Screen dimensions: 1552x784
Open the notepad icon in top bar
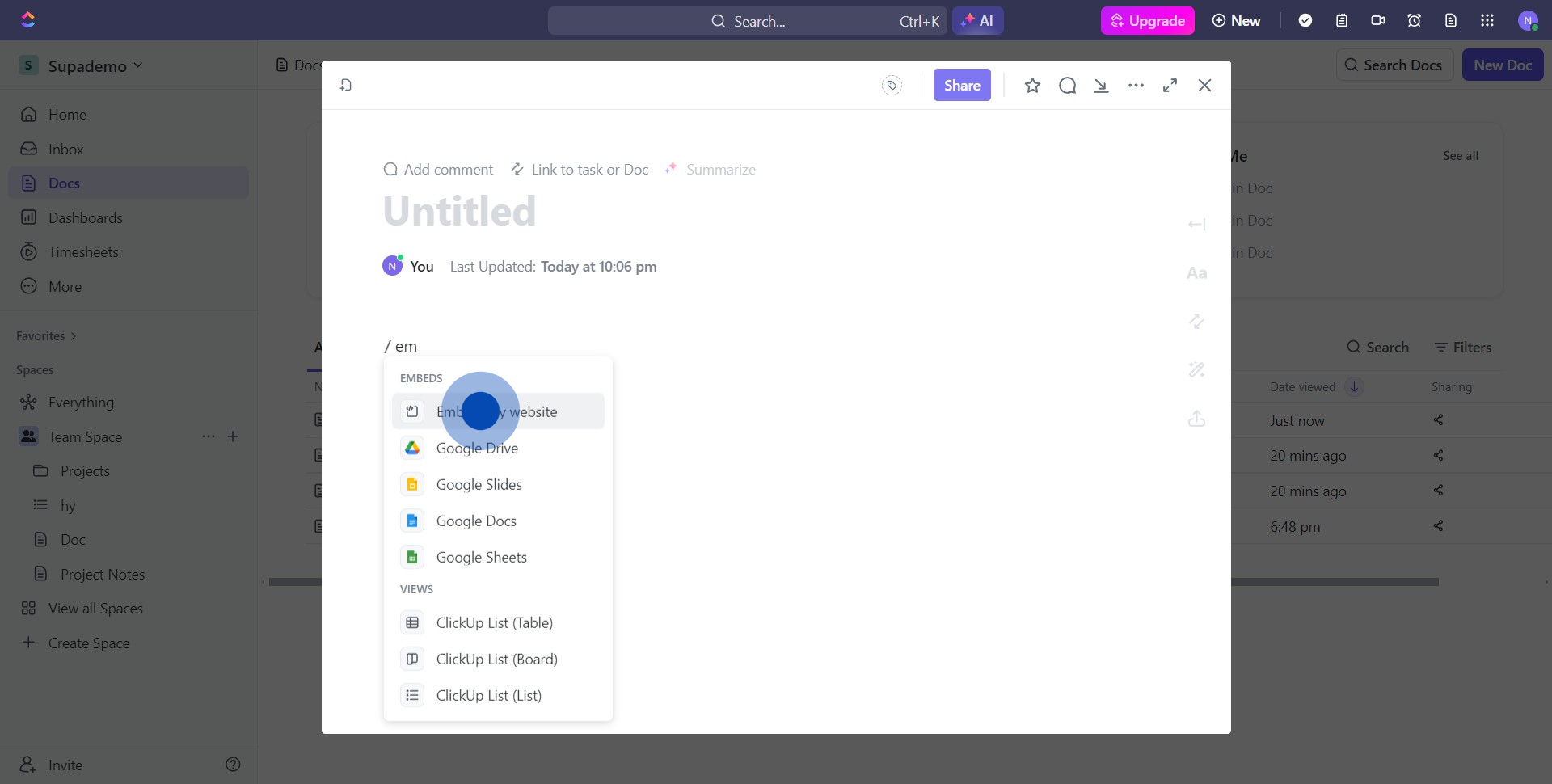1342,21
